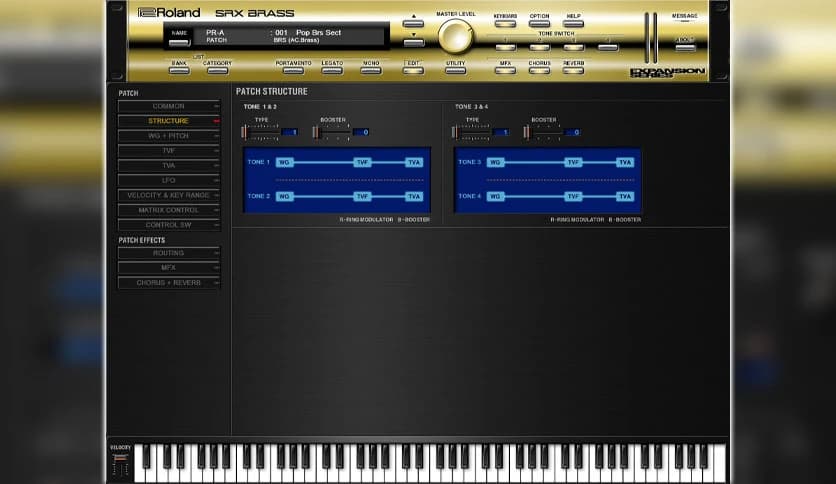
Task: Click the Tone 1 & 2 TYPE slider
Action: click(x=260, y=132)
